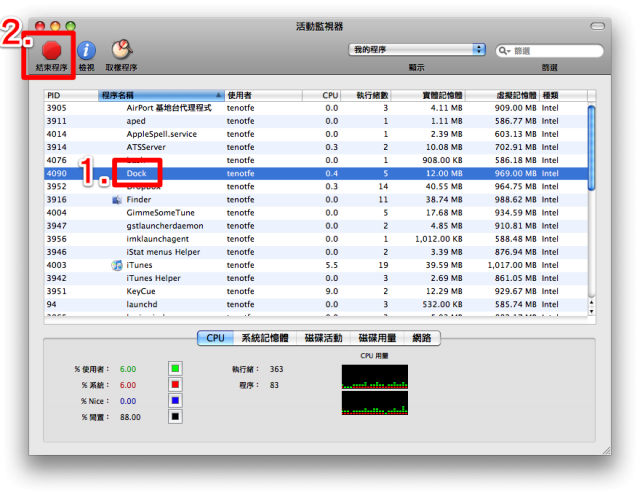Click the scrollbar down arrow
Image resolution: width=640 pixels, height=495 pixels.
(x=591, y=311)
